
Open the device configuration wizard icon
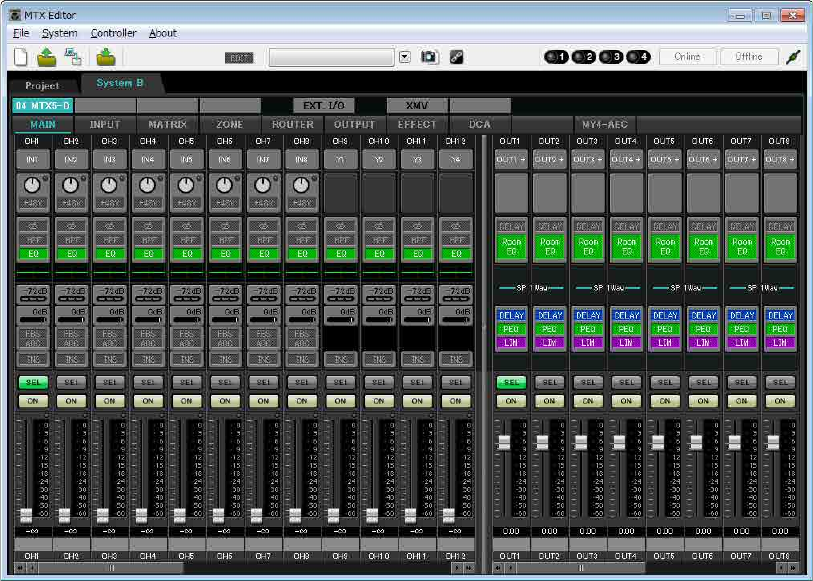coord(73,56)
